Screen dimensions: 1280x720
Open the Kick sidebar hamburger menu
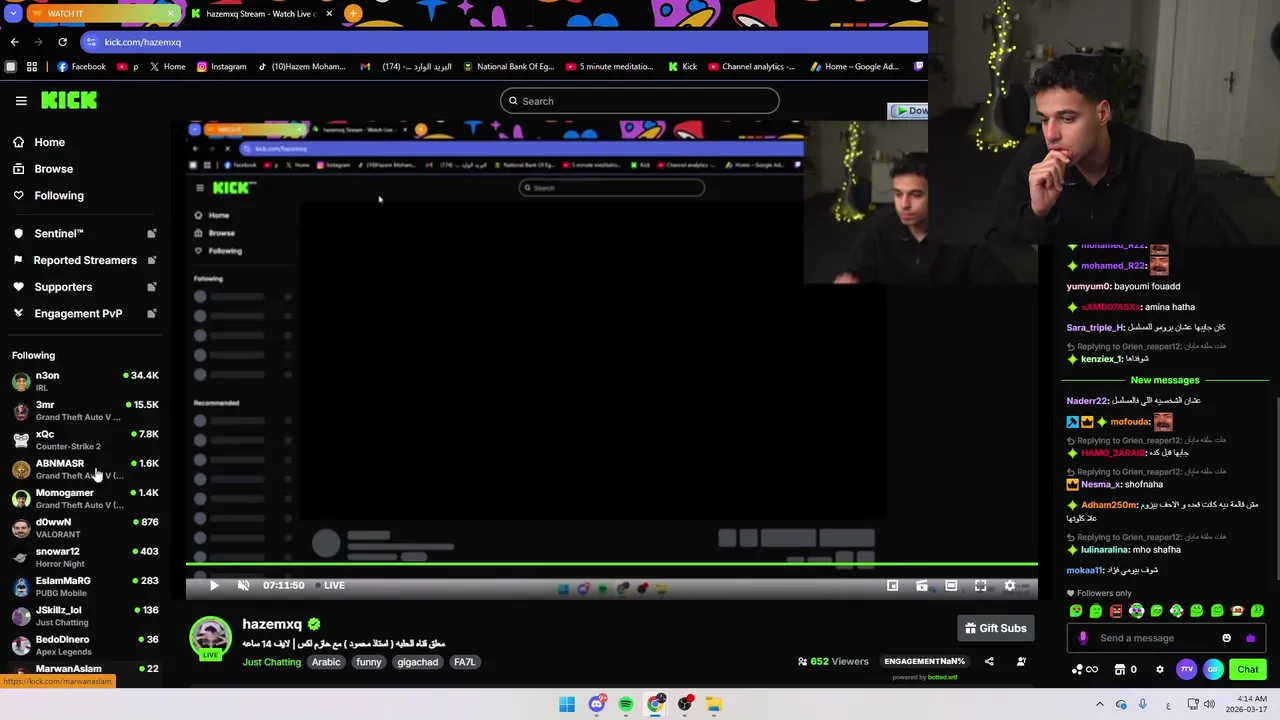tap(21, 101)
